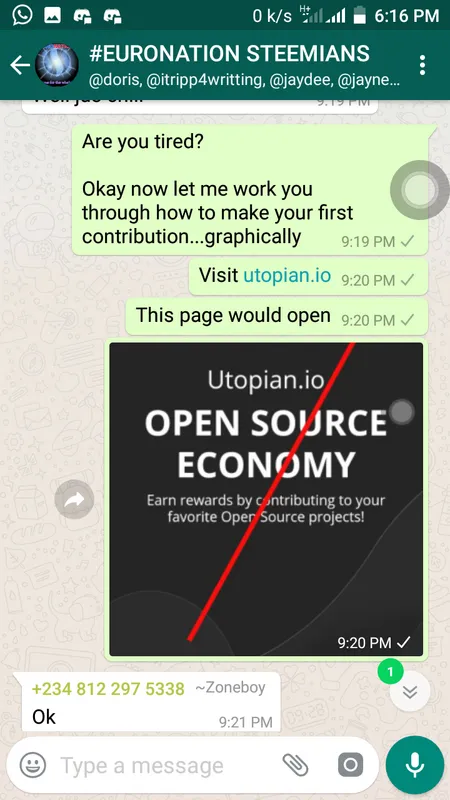Select the "Are you tired?" message bubble

point(249,189)
